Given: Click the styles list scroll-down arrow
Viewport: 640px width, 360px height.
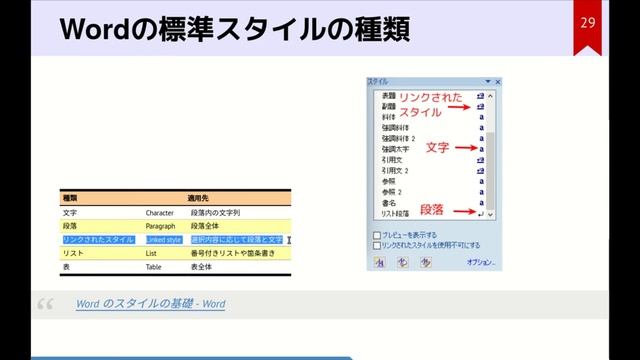Looking at the screenshot, I should [x=491, y=214].
